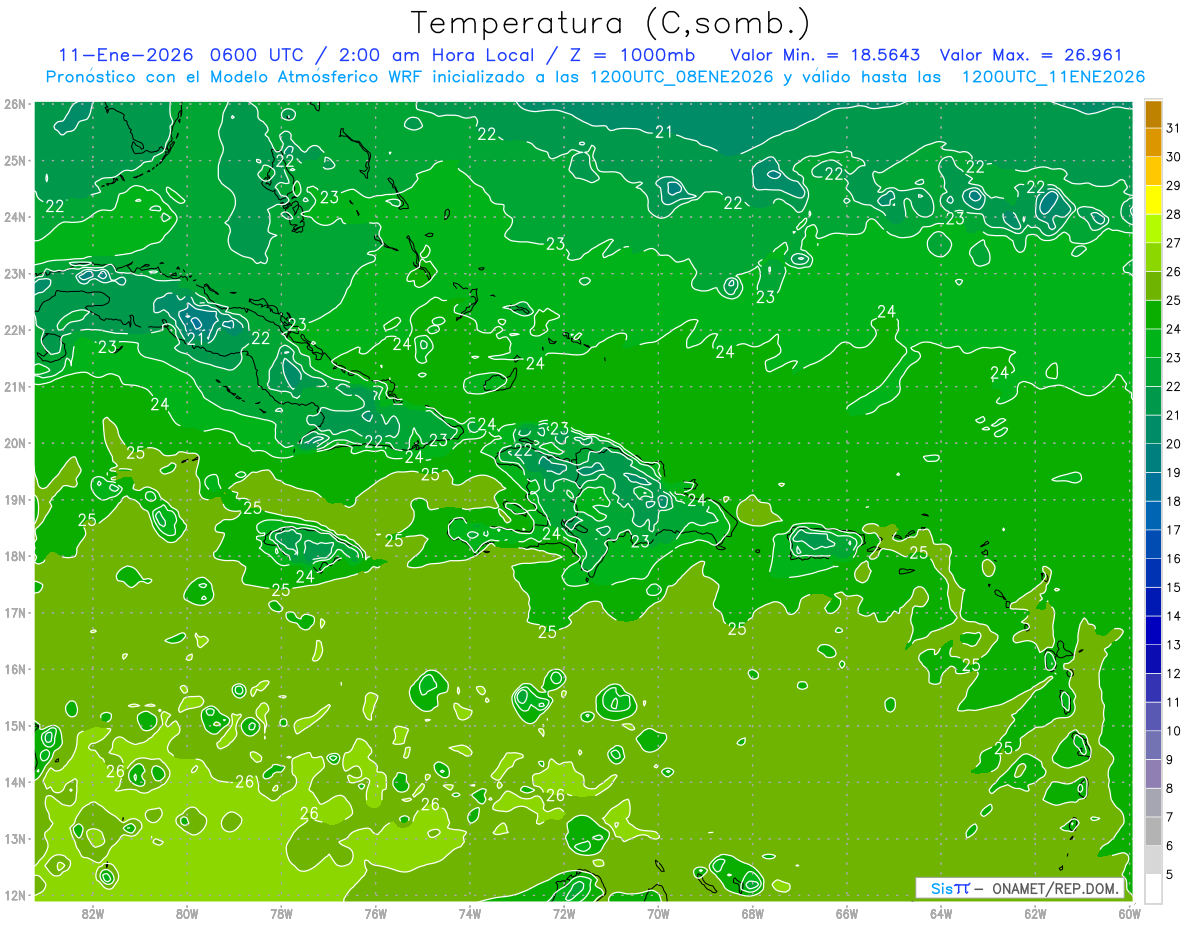Screen dimensions: 1200x927
Task: Select the 'Valor Min. = 18.5643' text
Action: (826, 55)
